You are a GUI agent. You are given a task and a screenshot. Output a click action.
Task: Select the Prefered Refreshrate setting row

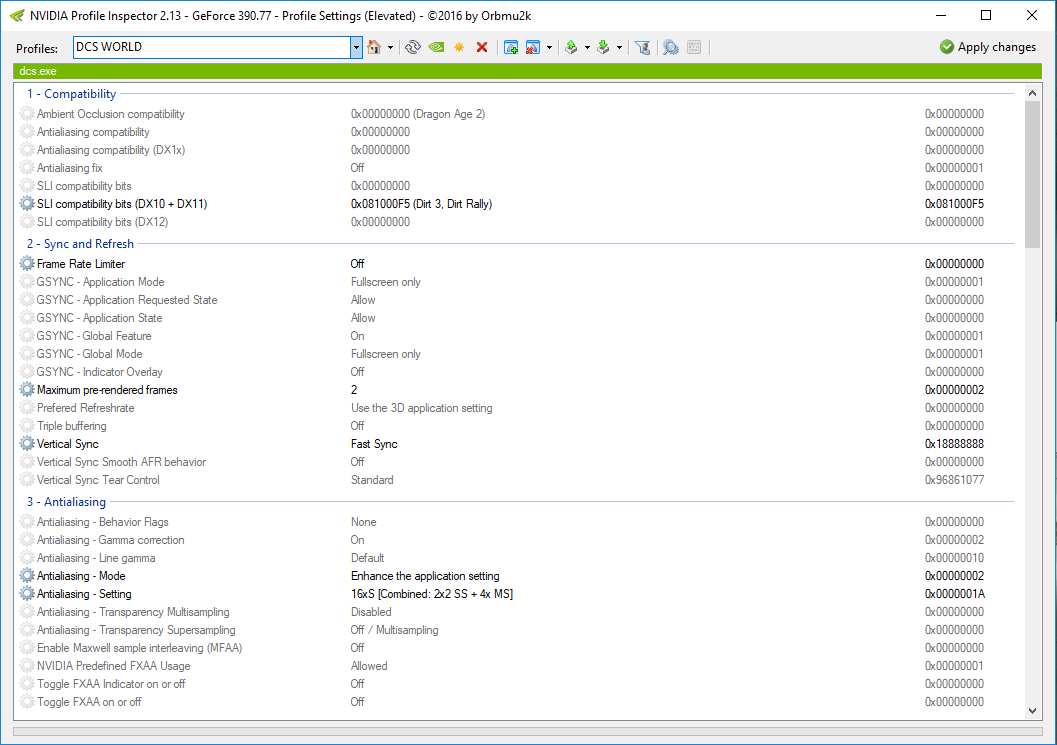pos(516,408)
